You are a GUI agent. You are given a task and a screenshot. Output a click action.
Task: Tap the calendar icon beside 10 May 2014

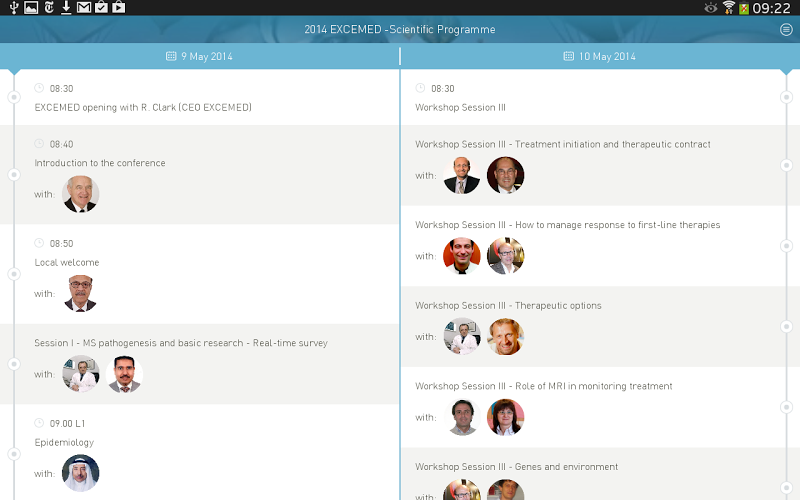[568, 56]
